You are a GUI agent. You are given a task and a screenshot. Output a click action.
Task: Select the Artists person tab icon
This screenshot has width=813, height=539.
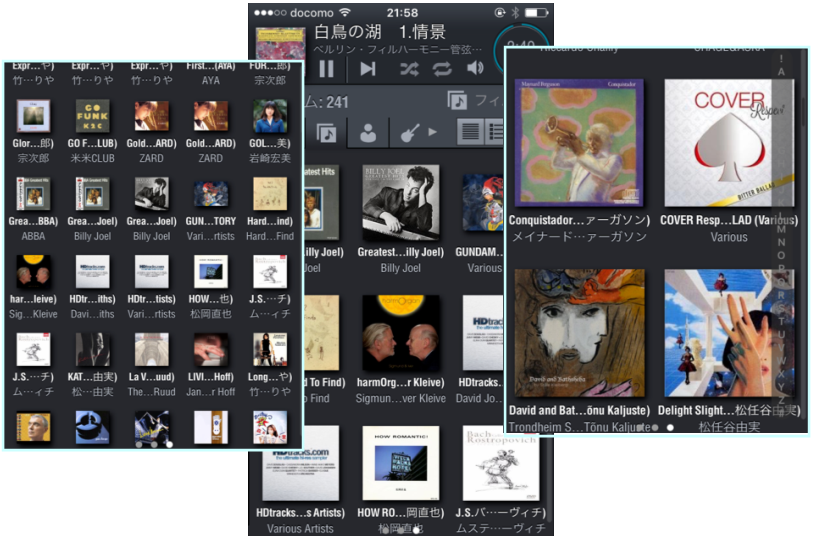point(368,133)
